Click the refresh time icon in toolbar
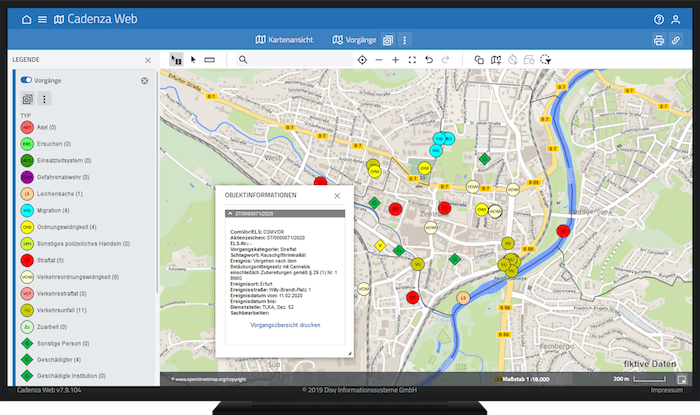700x415 pixels. click(x=512, y=60)
